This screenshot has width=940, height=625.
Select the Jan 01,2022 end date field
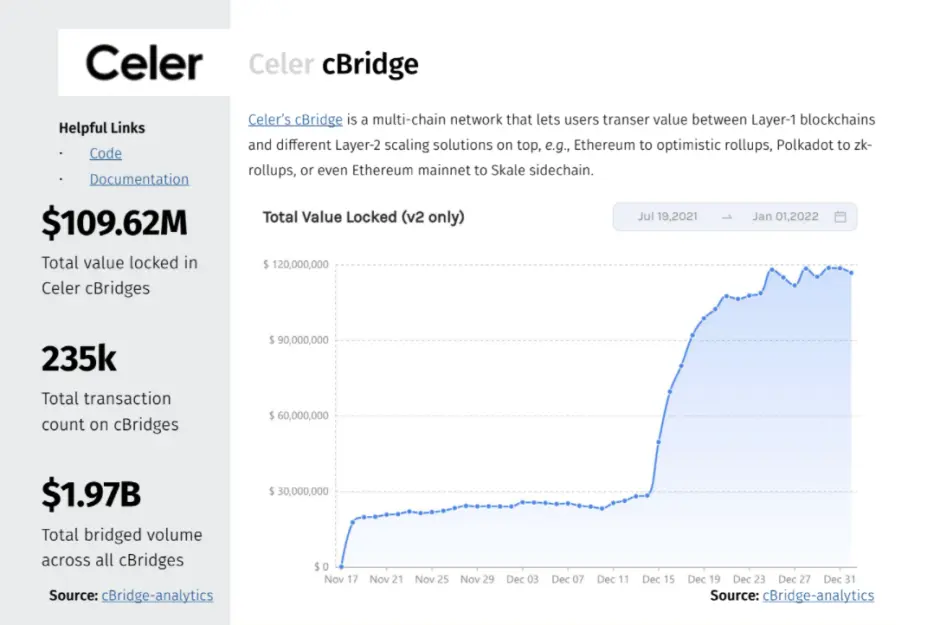pyautogui.click(x=785, y=216)
